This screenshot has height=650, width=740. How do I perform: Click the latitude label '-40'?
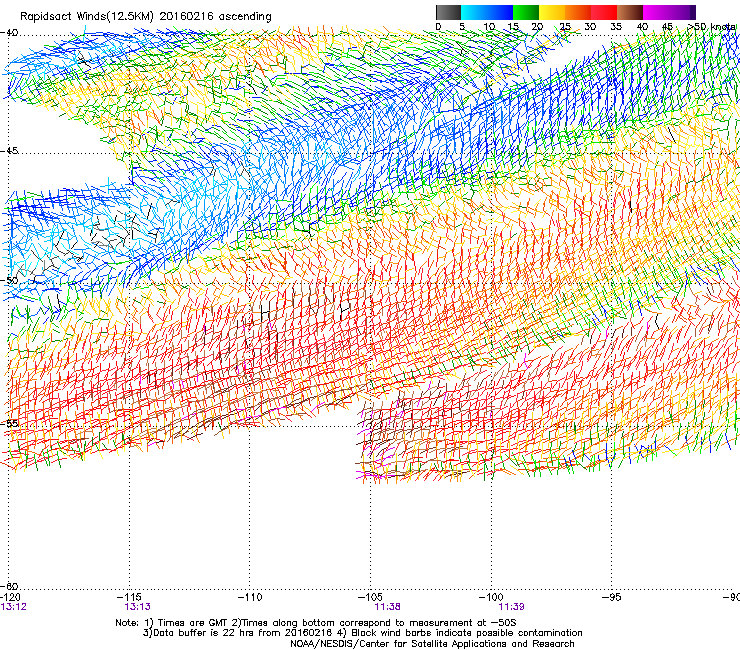pos(9,33)
